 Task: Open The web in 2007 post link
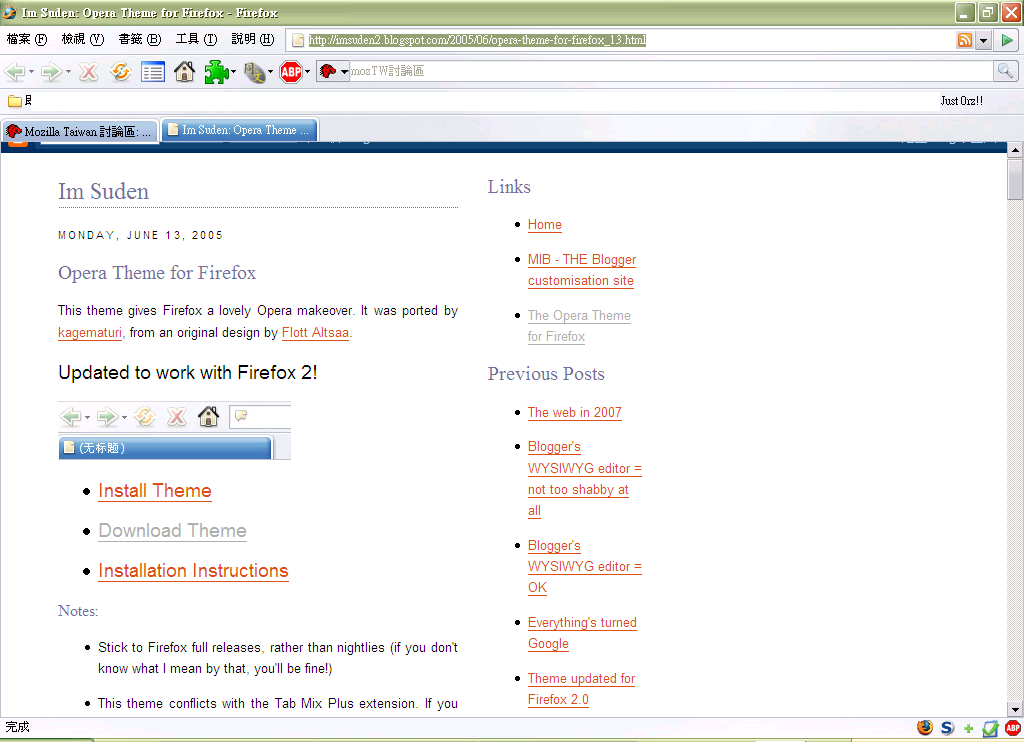tap(575, 413)
